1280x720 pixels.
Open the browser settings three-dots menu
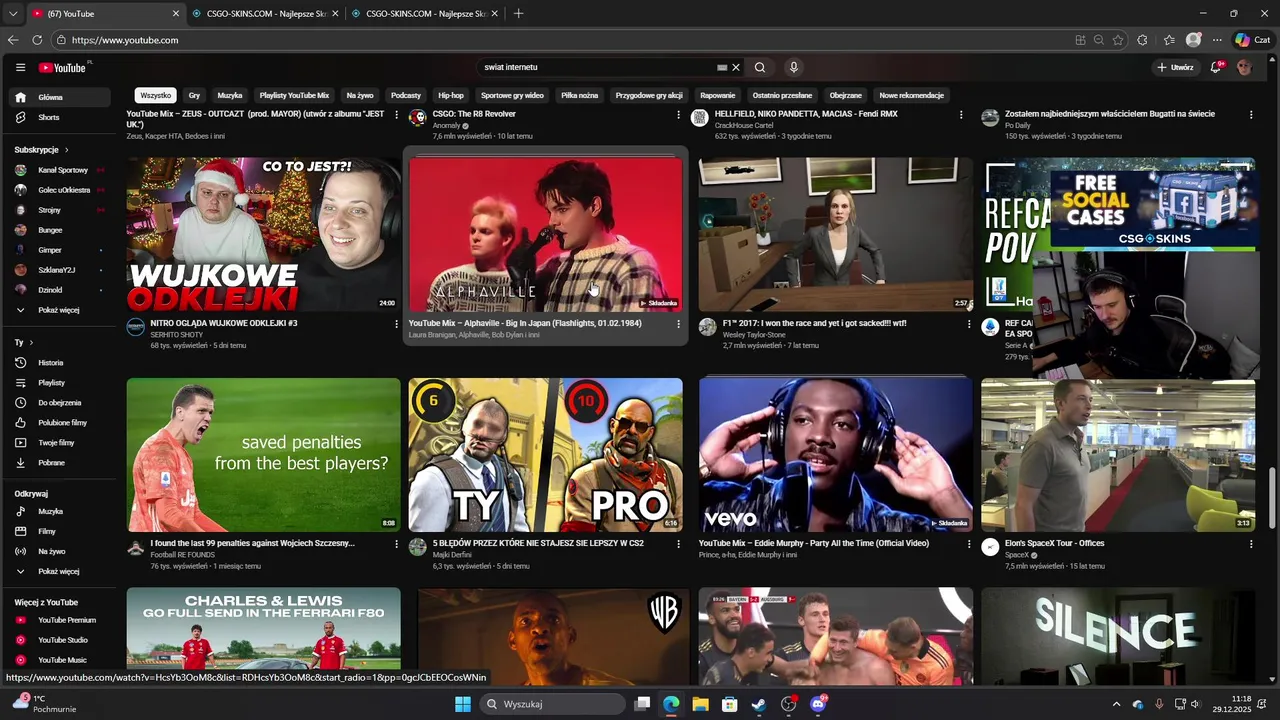1217,40
